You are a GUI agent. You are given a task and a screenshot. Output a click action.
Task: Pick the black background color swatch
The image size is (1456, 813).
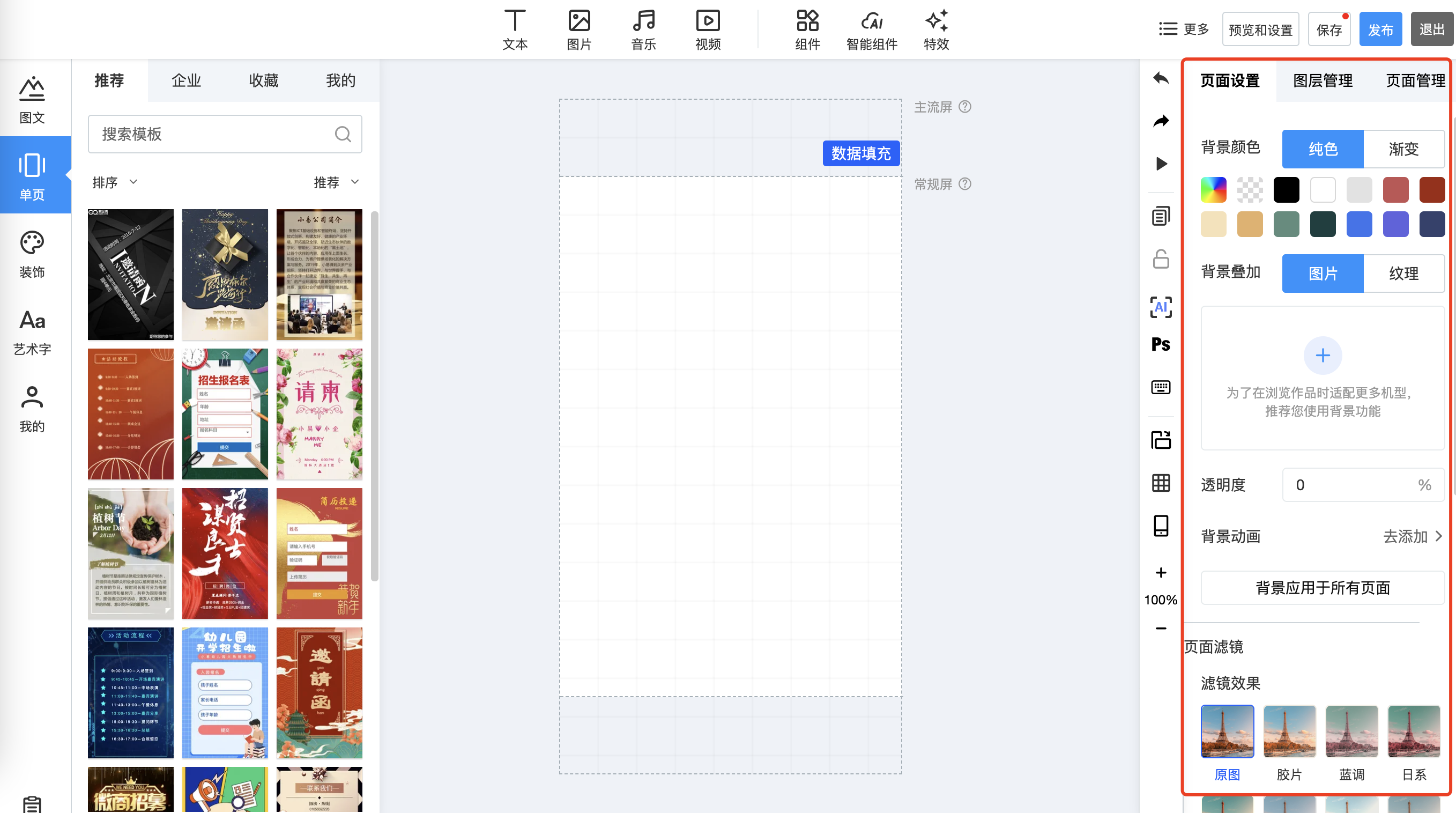click(x=1286, y=190)
